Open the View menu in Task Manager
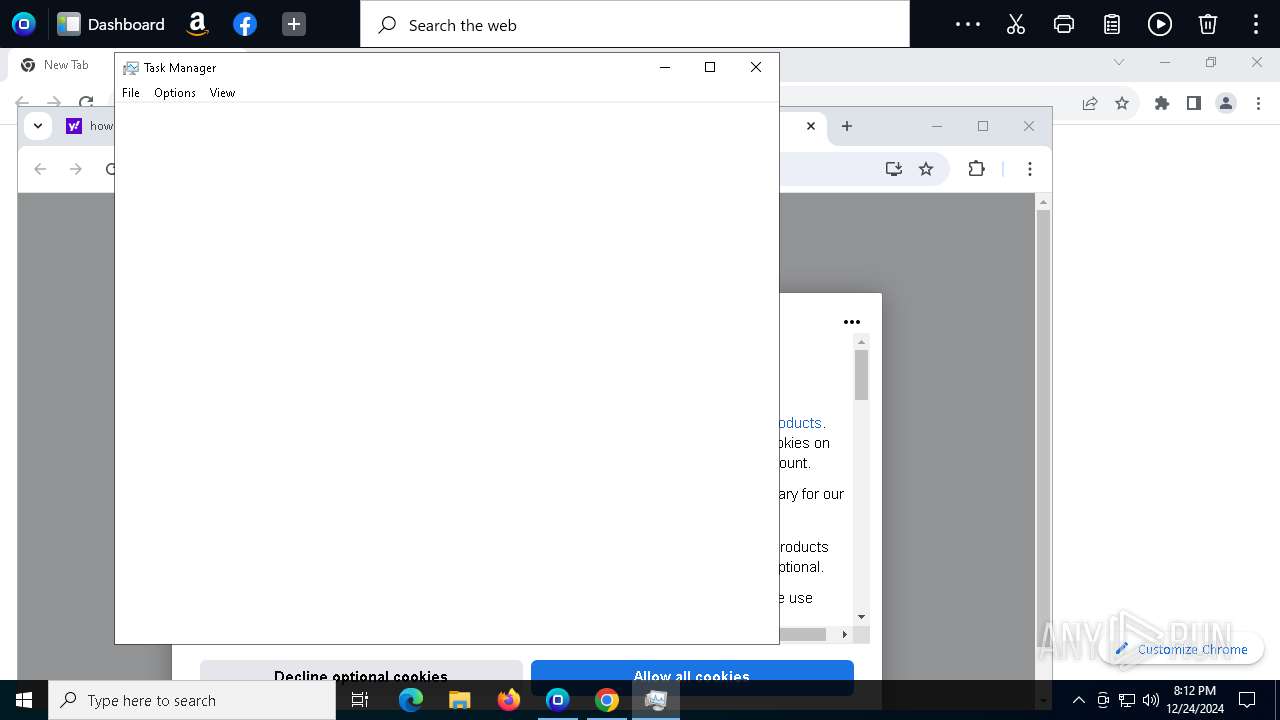 pyautogui.click(x=222, y=93)
